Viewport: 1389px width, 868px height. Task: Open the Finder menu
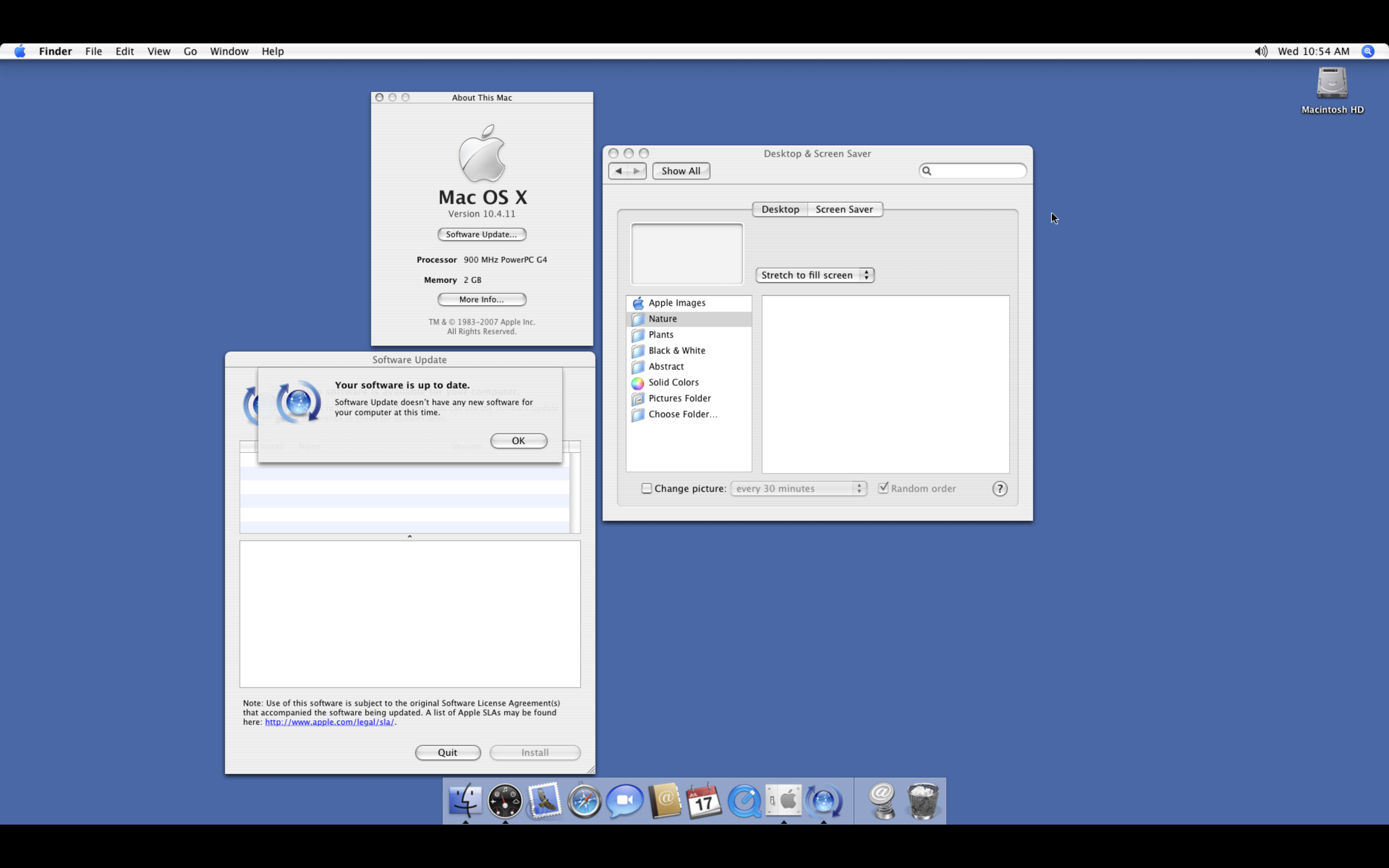[56, 51]
